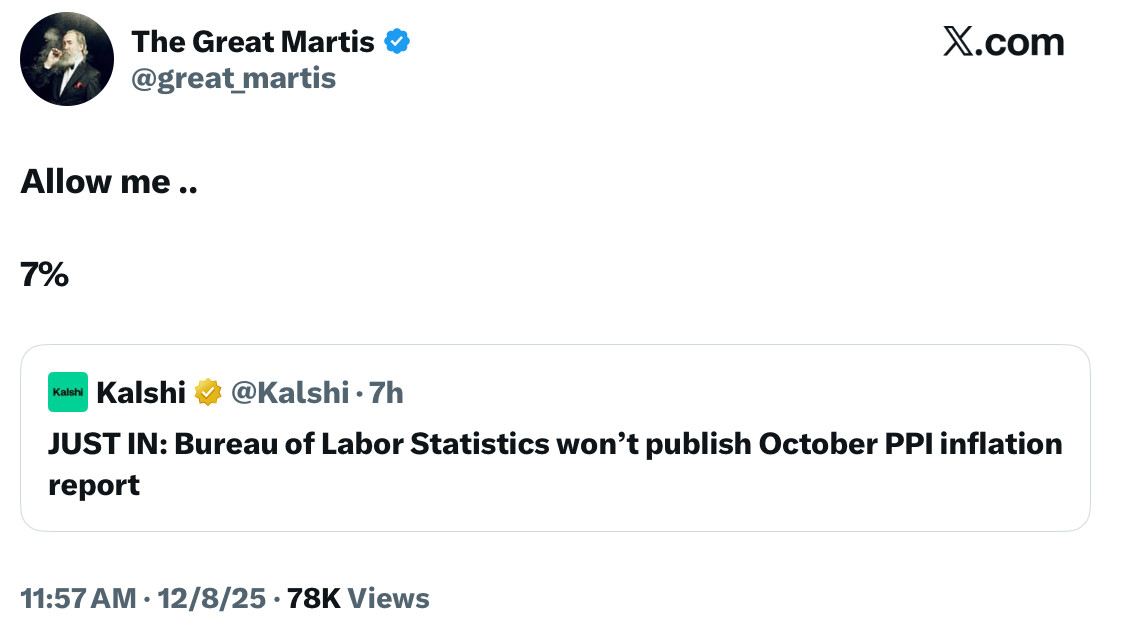
Task: Click the Views label
Action: click(389, 598)
